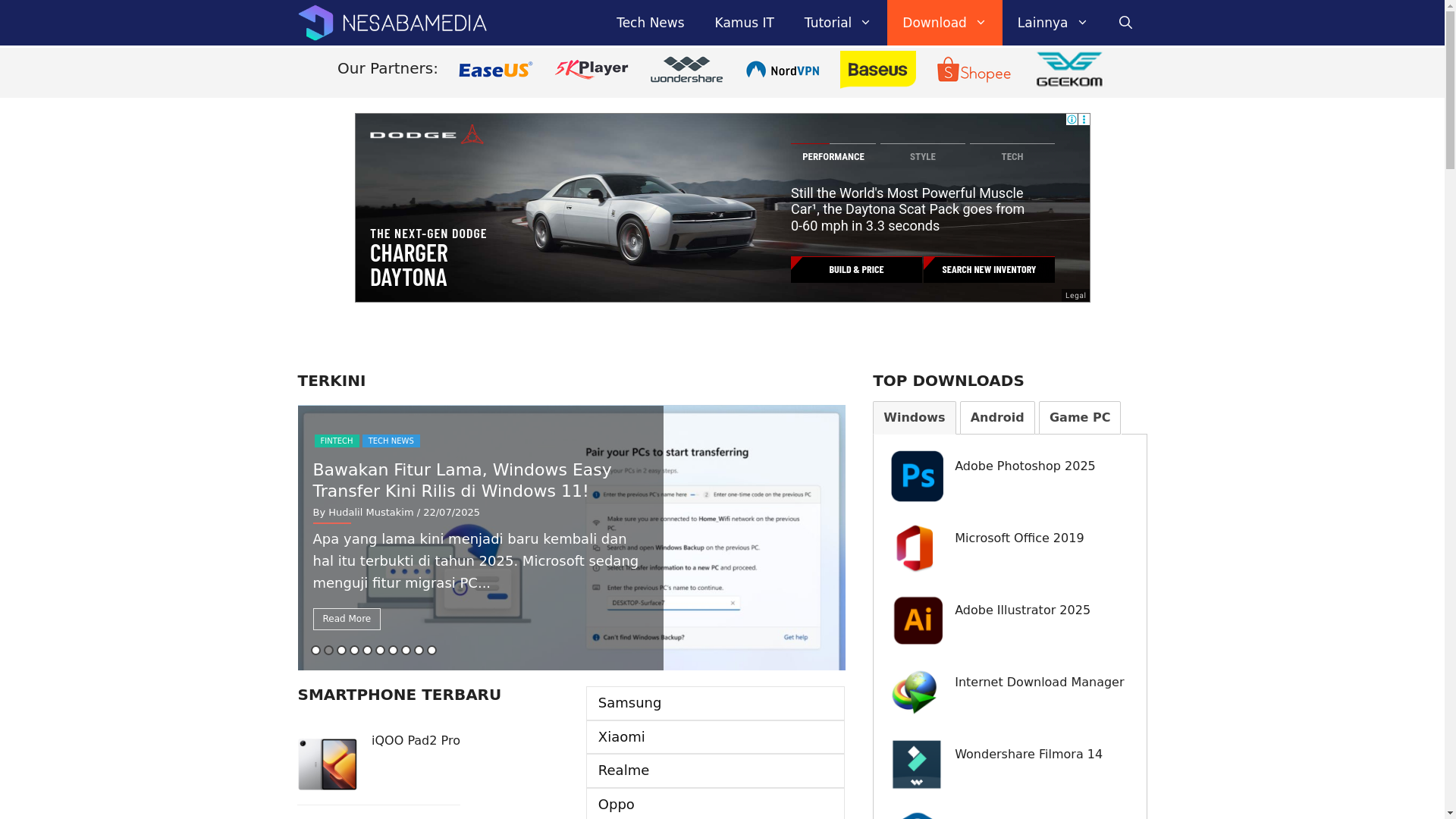Select the Tech tab in Dodge ad
This screenshot has height=819, width=1456.
(1012, 156)
